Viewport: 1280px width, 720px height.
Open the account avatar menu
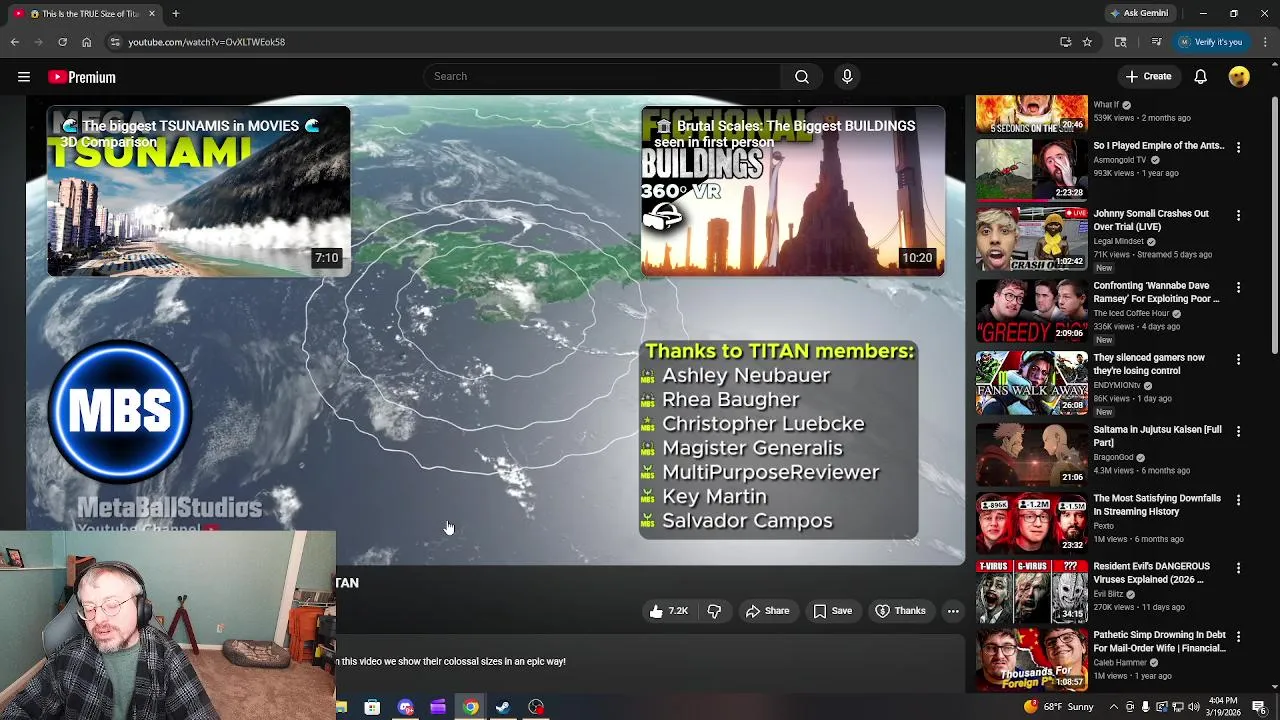tap(1239, 77)
